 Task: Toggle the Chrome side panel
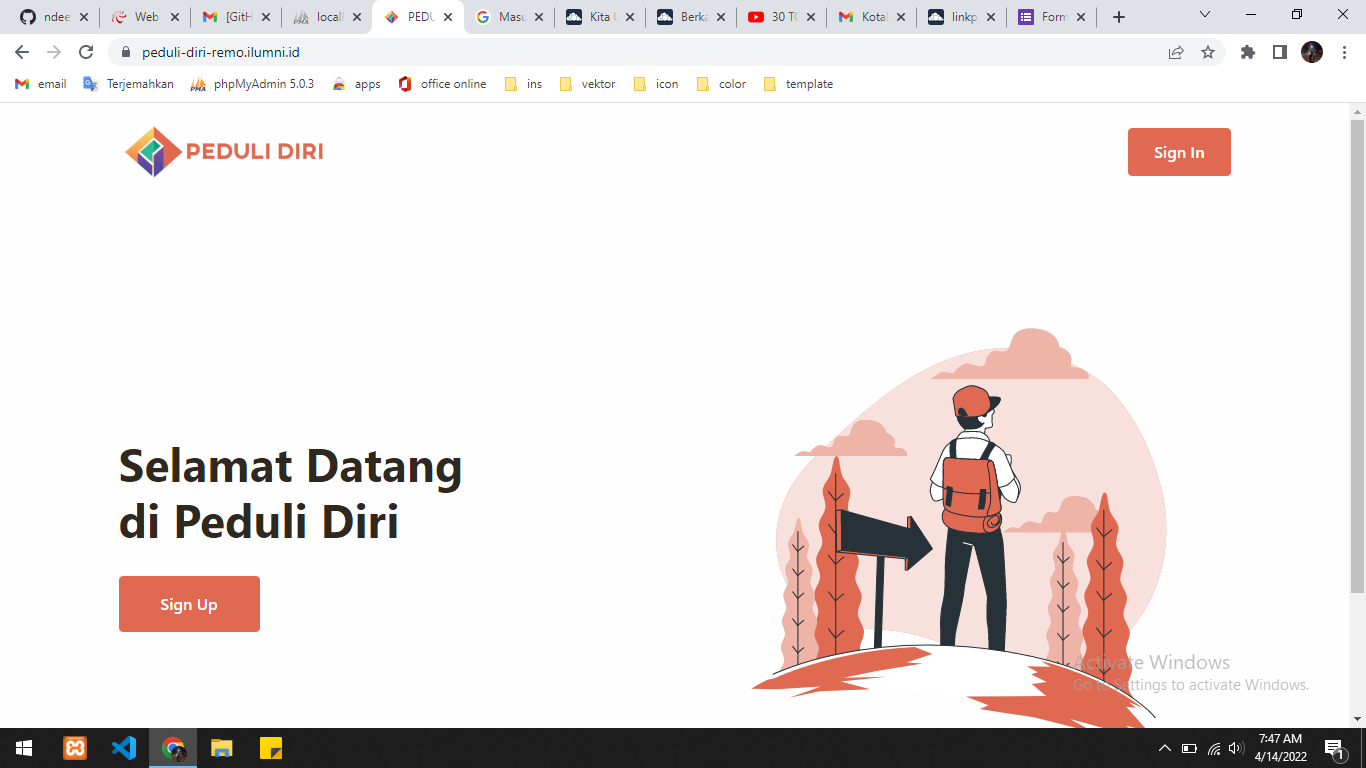click(1280, 52)
